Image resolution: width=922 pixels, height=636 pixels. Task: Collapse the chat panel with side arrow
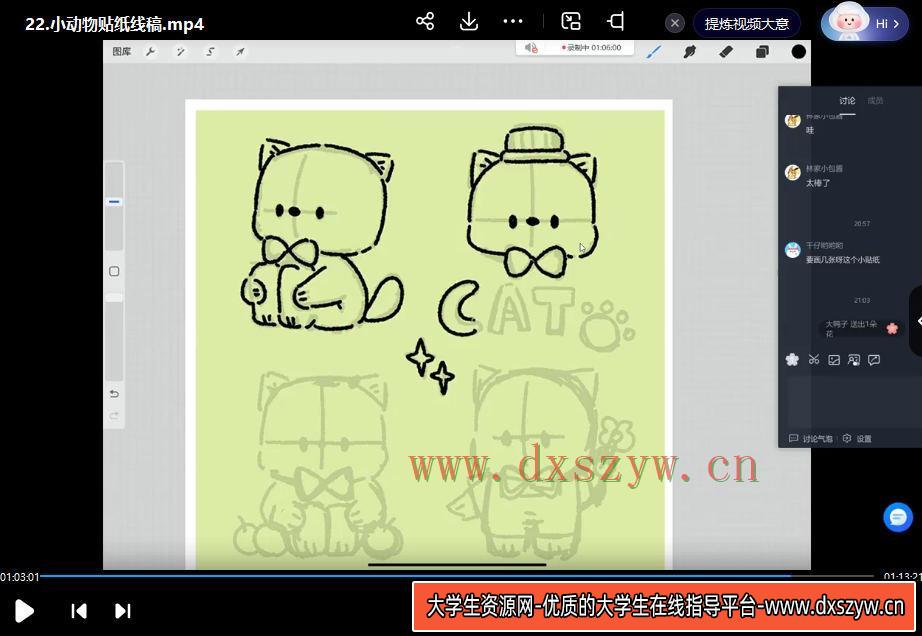pyautogui.click(x=917, y=321)
